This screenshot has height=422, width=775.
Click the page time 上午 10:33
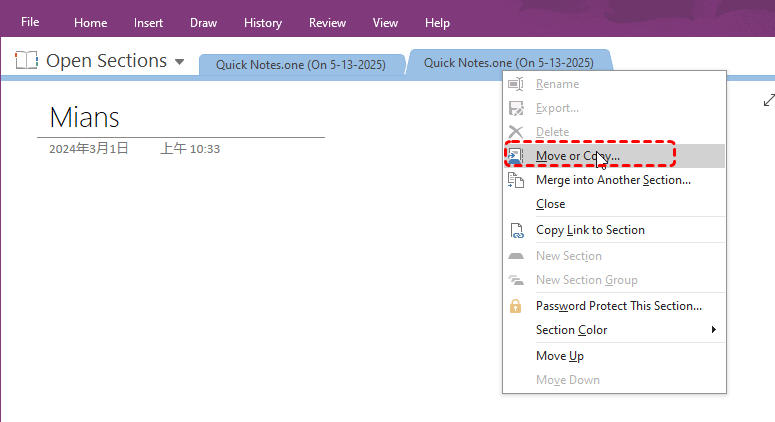tap(190, 149)
